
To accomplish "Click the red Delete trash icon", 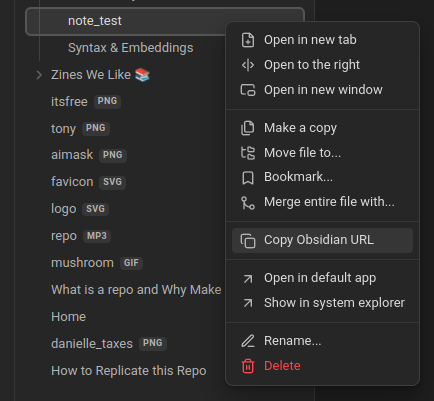I will pyautogui.click(x=248, y=366).
